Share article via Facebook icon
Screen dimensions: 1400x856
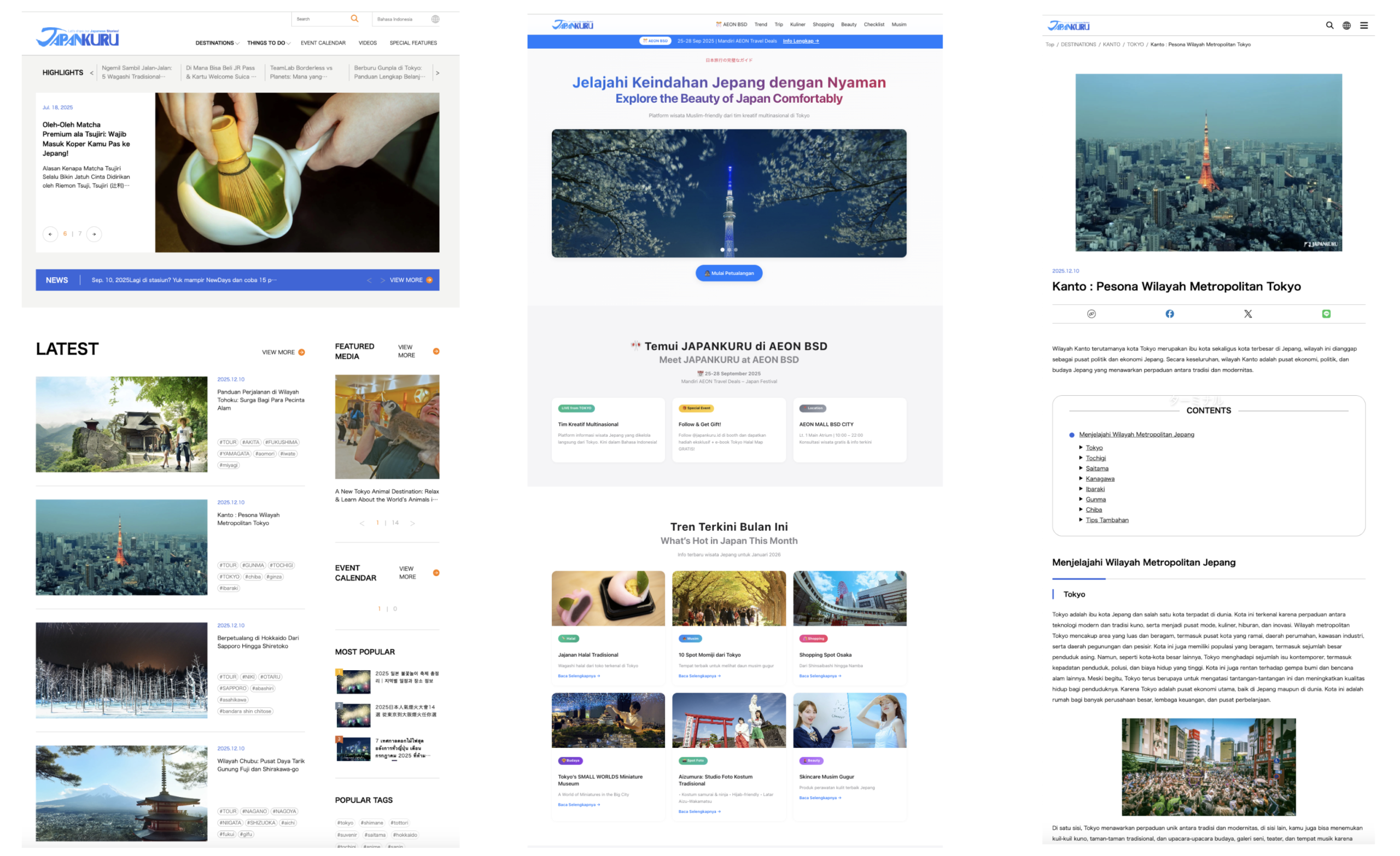pos(1169,314)
